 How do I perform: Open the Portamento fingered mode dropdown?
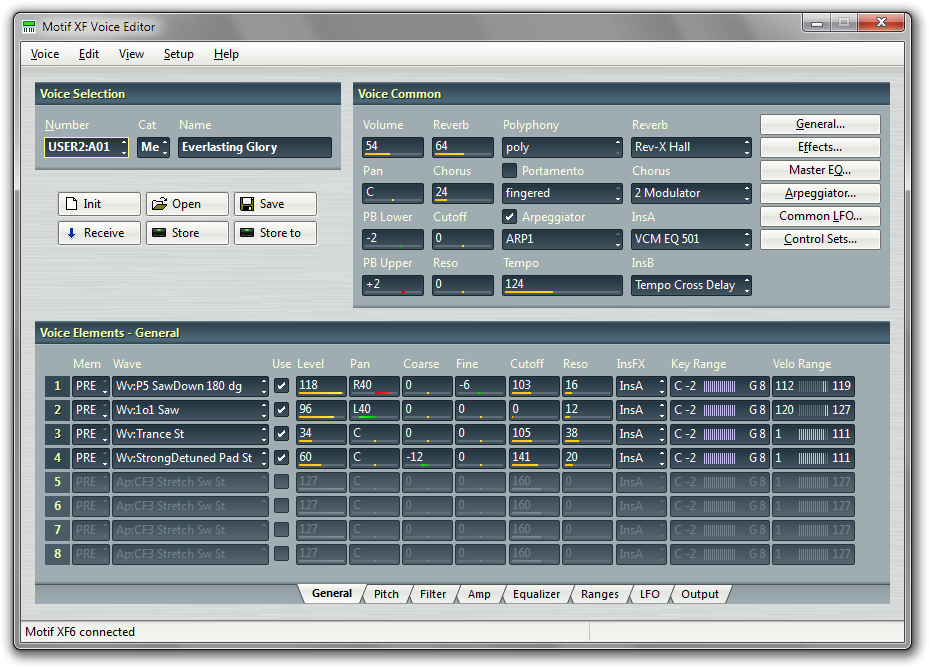(562, 193)
